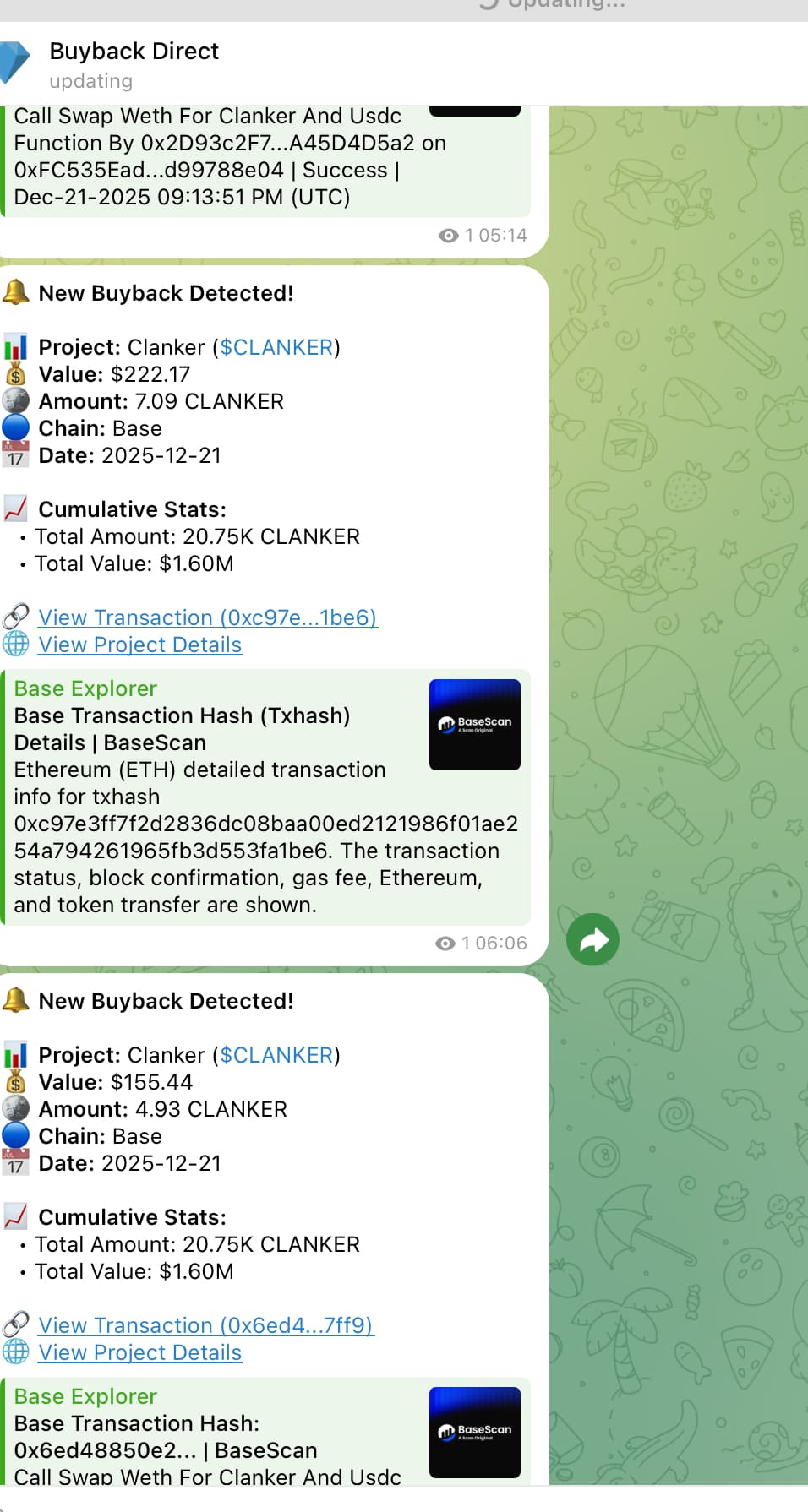Open BaseScan thumbnail for 0x6ed48850e2 preview

[474, 1432]
